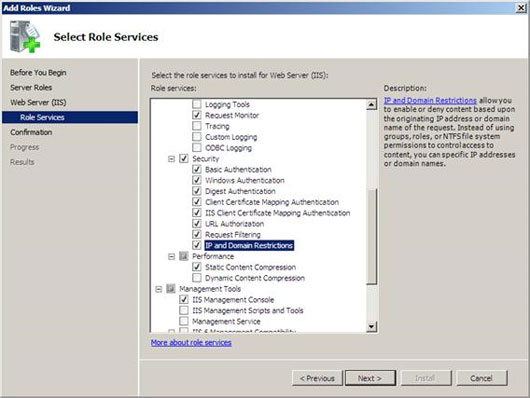
Task: Toggle the Performance group checkbox
Action: click(184, 256)
